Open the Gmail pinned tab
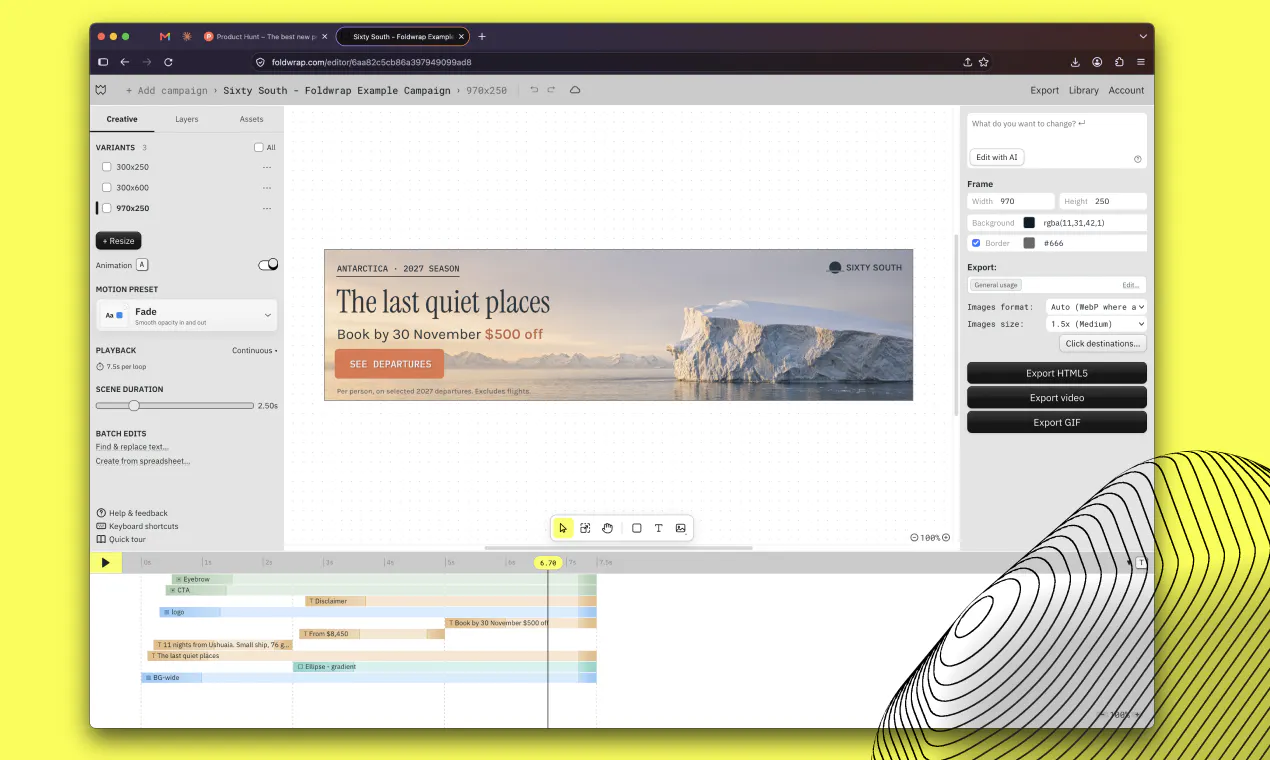This screenshot has height=760, width=1270. tap(165, 36)
